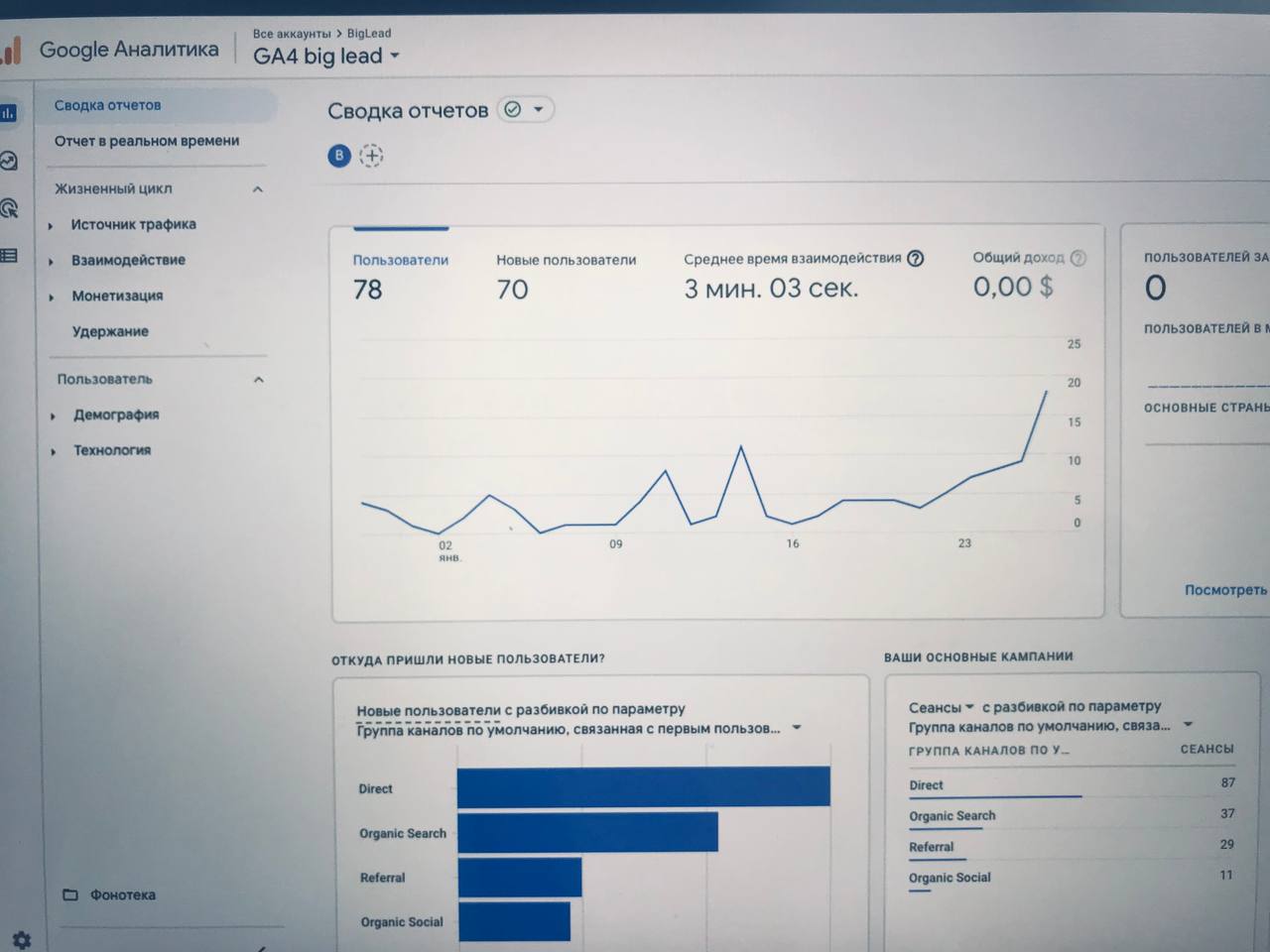
Task: Open the Explore icon in left rail
Action: (8, 161)
